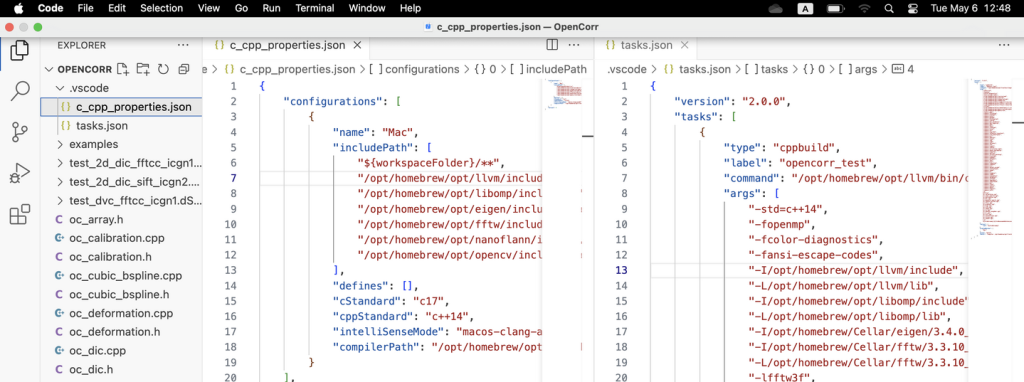Refresh the explorer file tree
This screenshot has width=1024, height=382.
coord(163,69)
